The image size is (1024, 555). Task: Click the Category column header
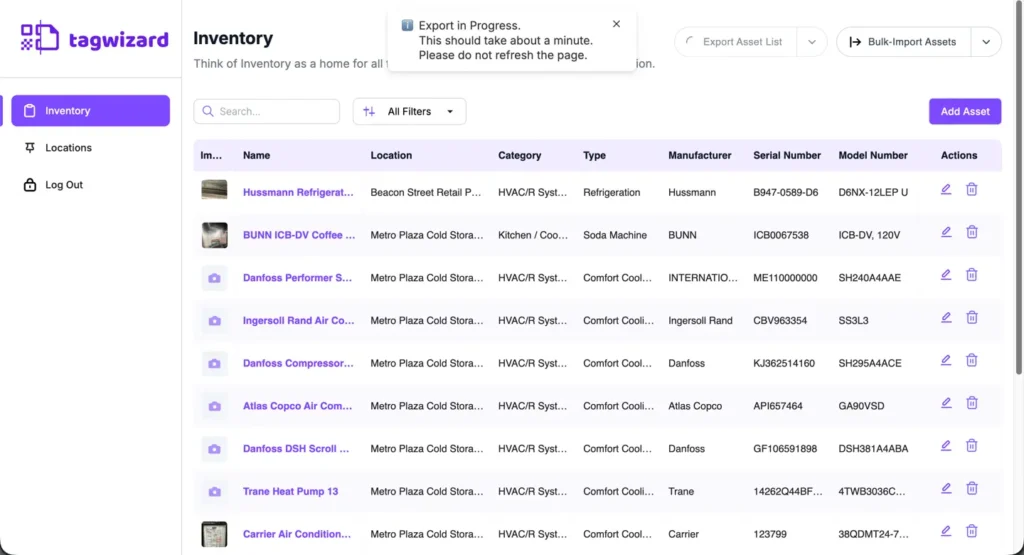pos(520,155)
